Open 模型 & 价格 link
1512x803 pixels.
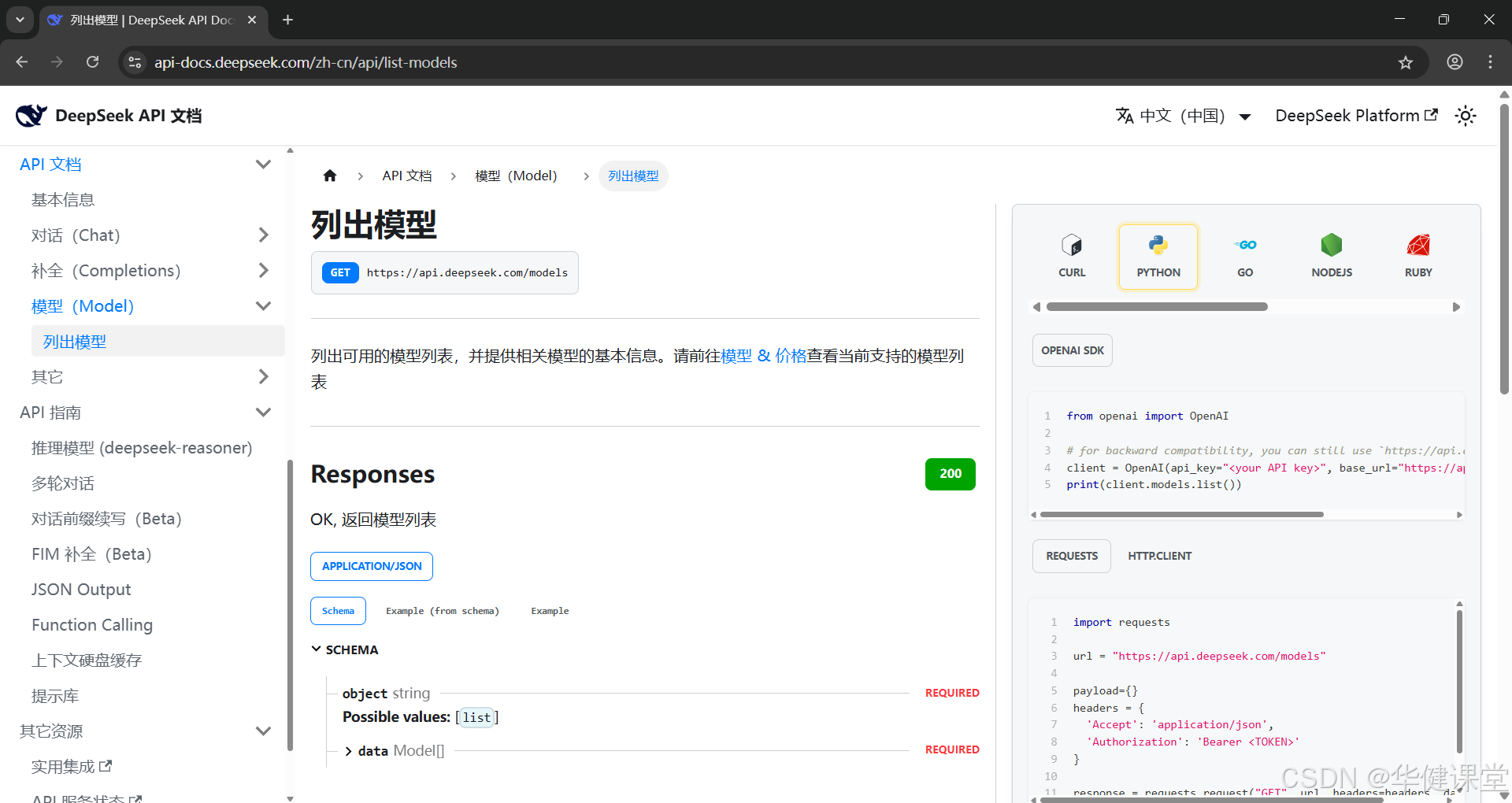pyautogui.click(x=764, y=356)
